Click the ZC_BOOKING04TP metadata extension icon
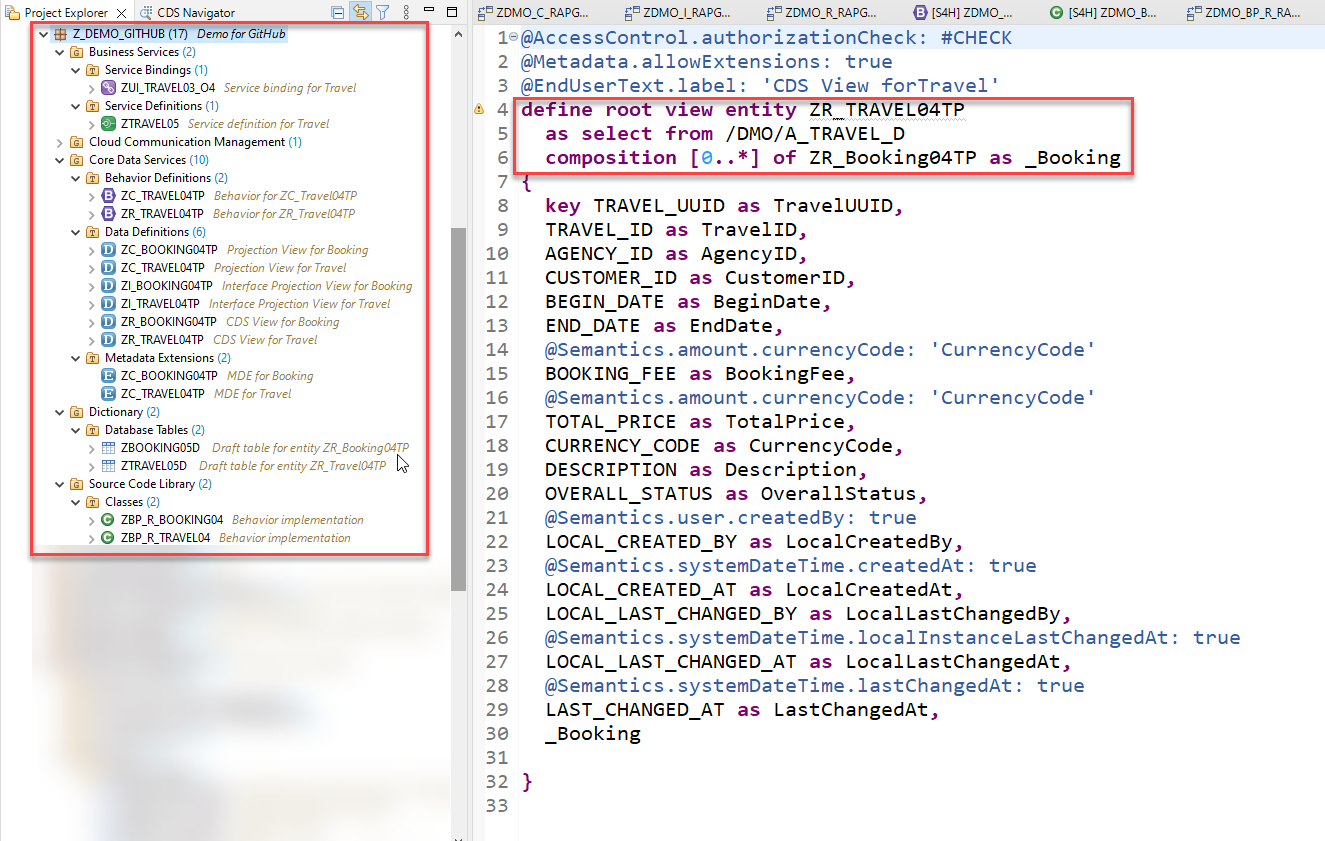The width and height of the screenshot is (1325, 841). tap(109, 376)
